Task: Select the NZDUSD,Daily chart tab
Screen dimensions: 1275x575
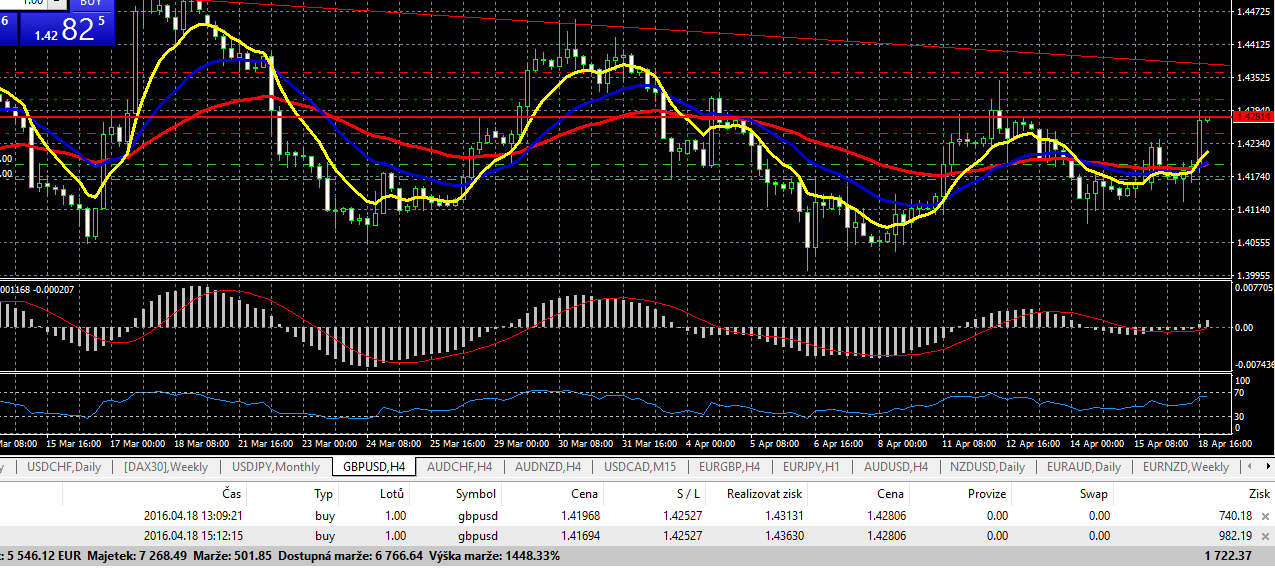Action: [986, 467]
